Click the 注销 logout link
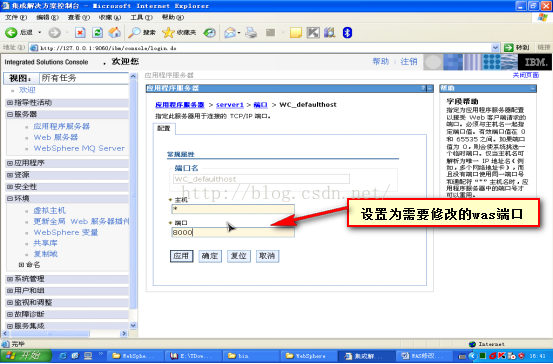The height and width of the screenshot is (364, 553). click(409, 62)
